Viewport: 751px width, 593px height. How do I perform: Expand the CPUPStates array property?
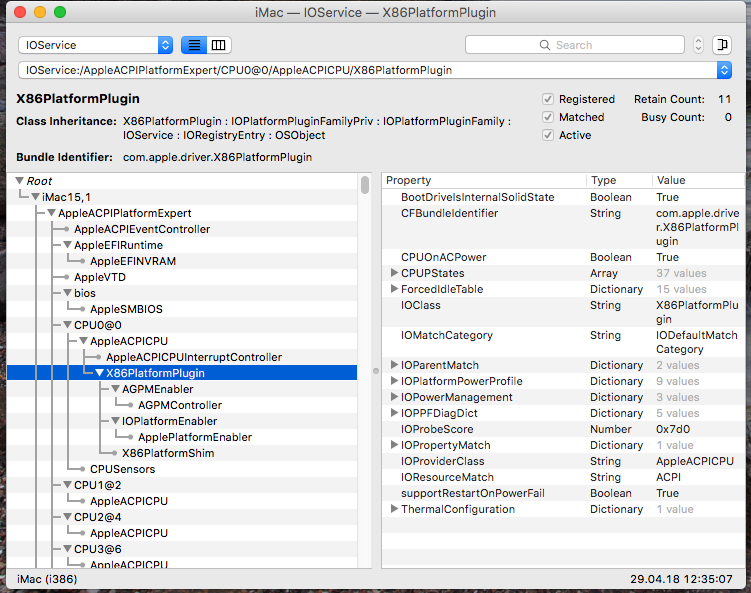pyautogui.click(x=394, y=273)
